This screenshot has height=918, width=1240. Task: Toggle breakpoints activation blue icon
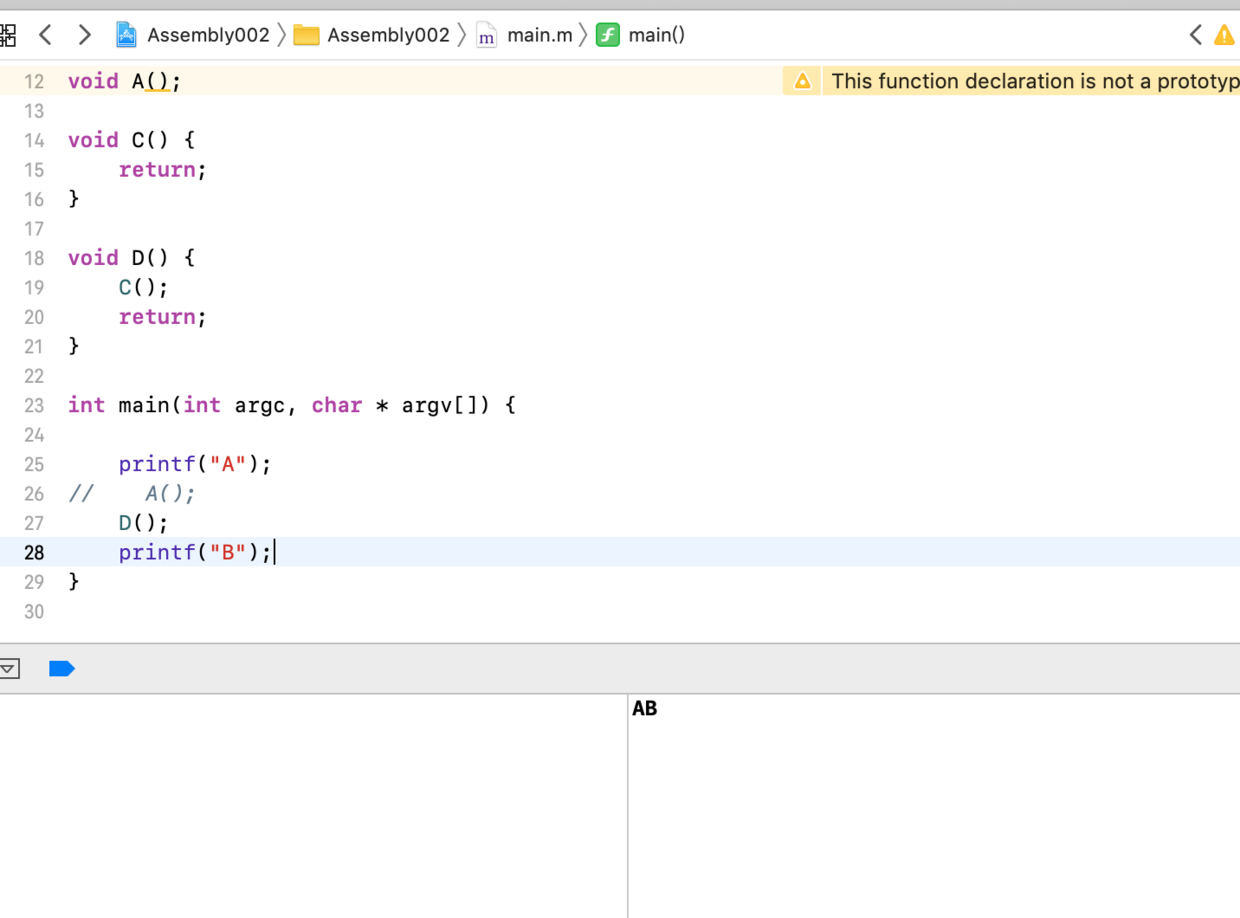tap(62, 669)
